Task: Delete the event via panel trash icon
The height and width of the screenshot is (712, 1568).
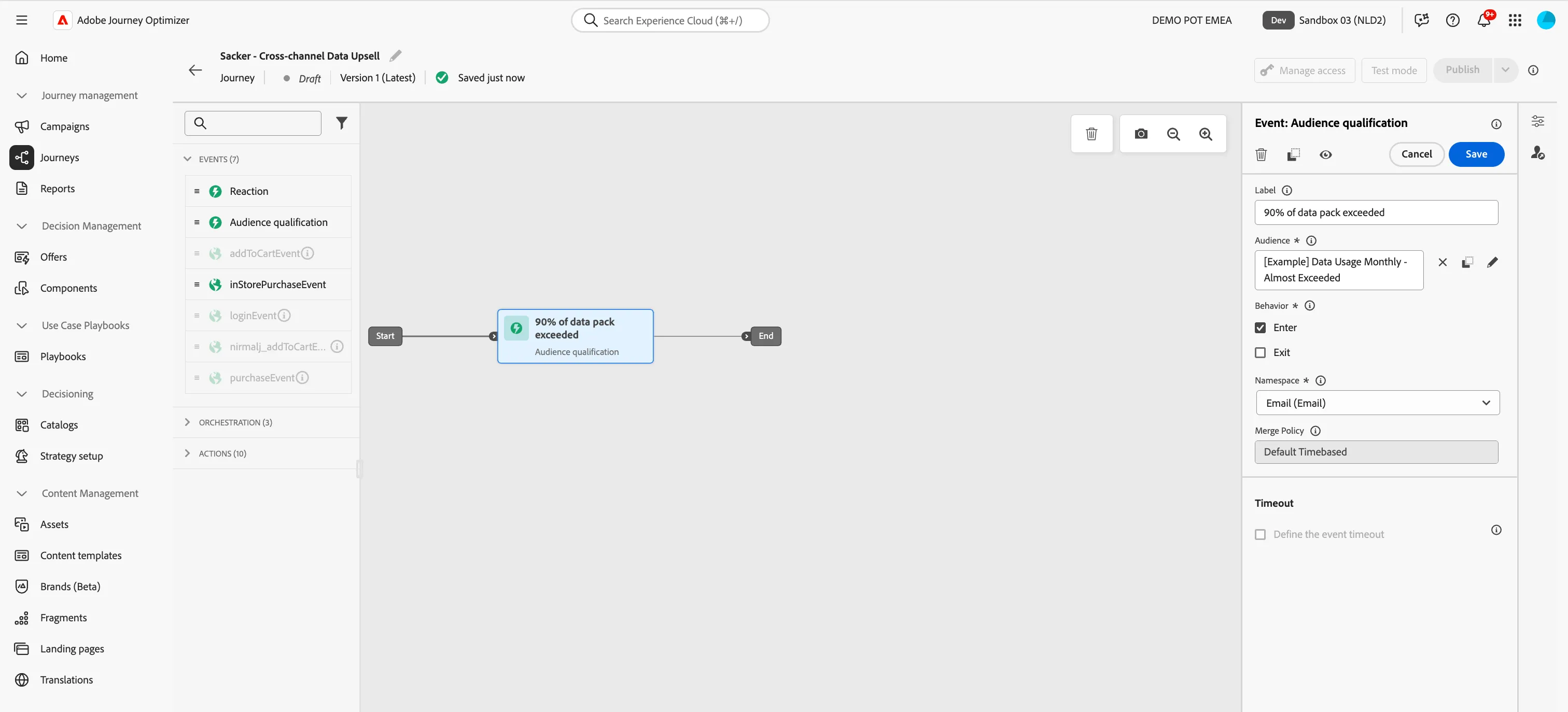Action: 1261,154
